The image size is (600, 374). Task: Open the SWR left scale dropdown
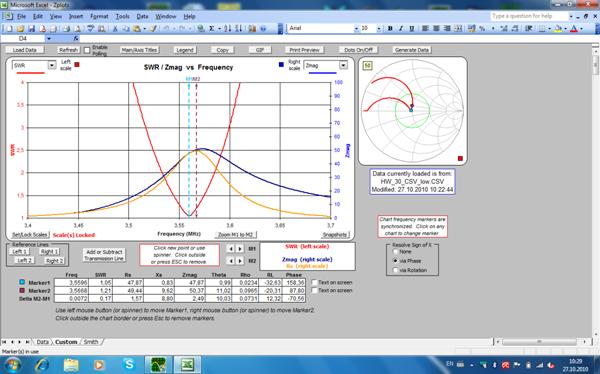tap(52, 65)
